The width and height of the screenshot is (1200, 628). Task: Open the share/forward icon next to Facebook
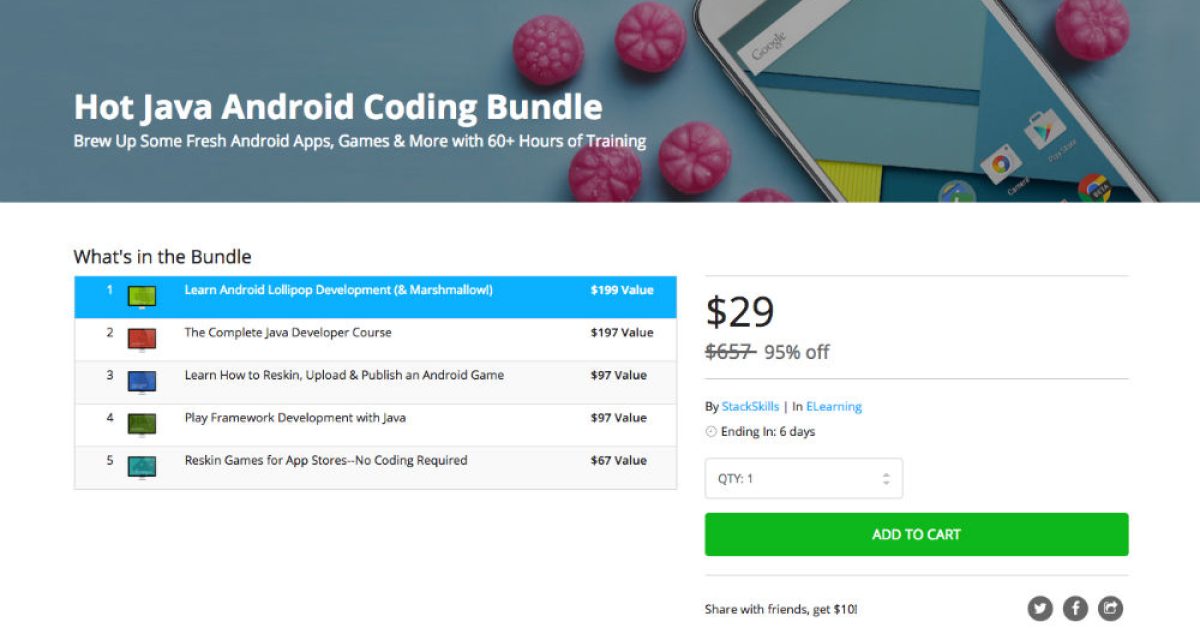coord(1111,608)
